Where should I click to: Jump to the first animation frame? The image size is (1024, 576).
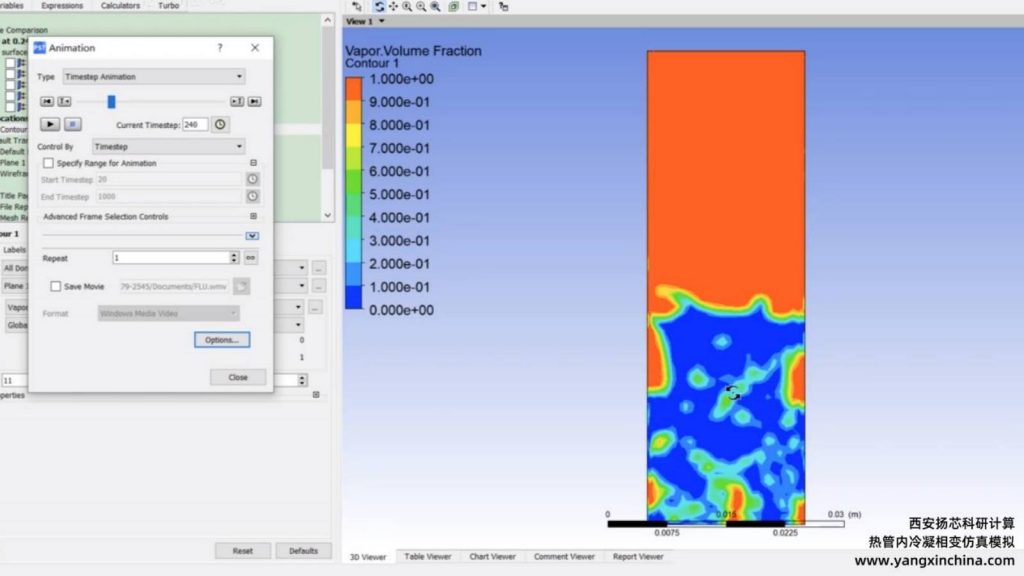46,101
